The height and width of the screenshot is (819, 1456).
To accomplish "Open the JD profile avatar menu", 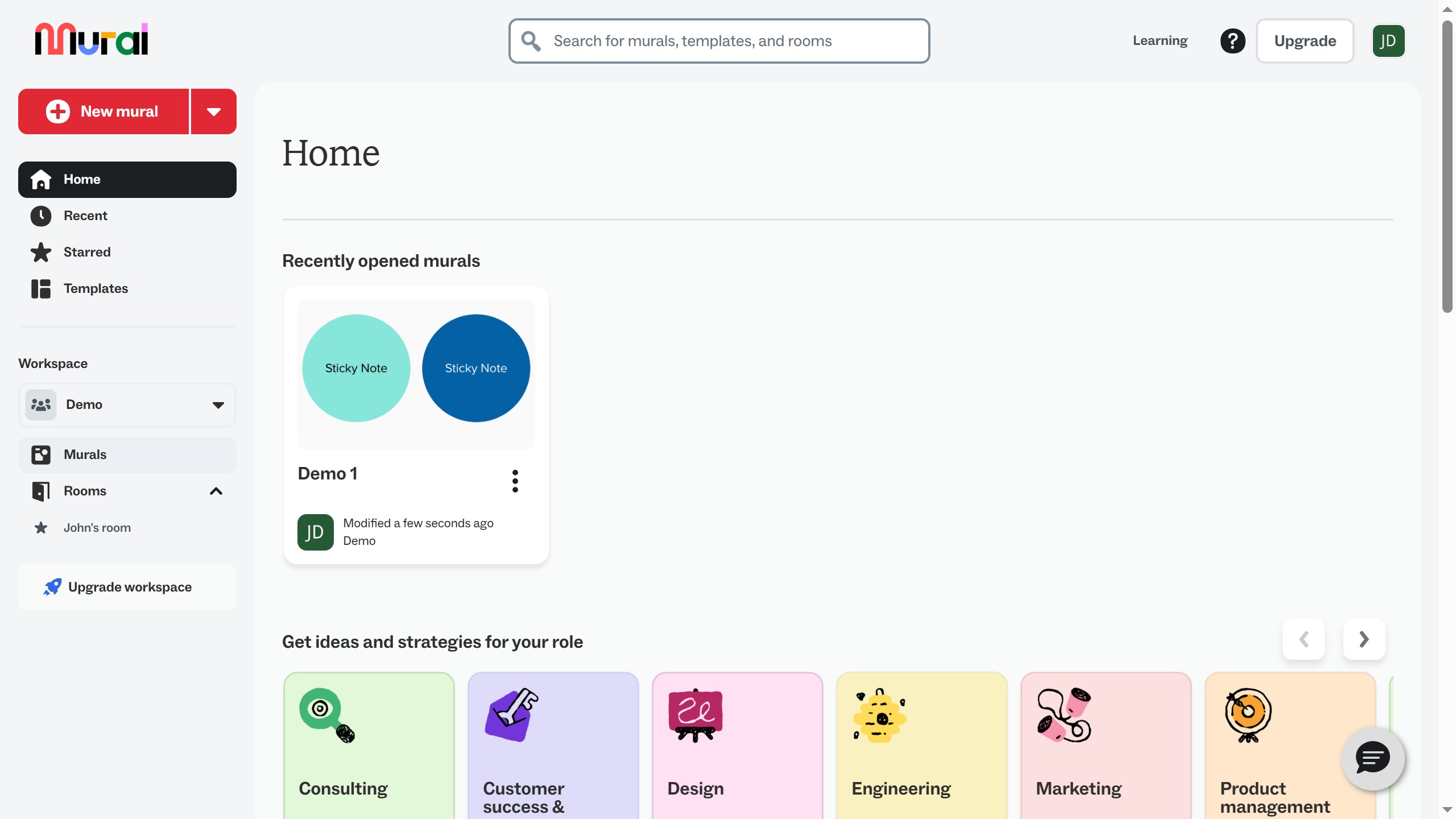I will pyautogui.click(x=1388, y=41).
